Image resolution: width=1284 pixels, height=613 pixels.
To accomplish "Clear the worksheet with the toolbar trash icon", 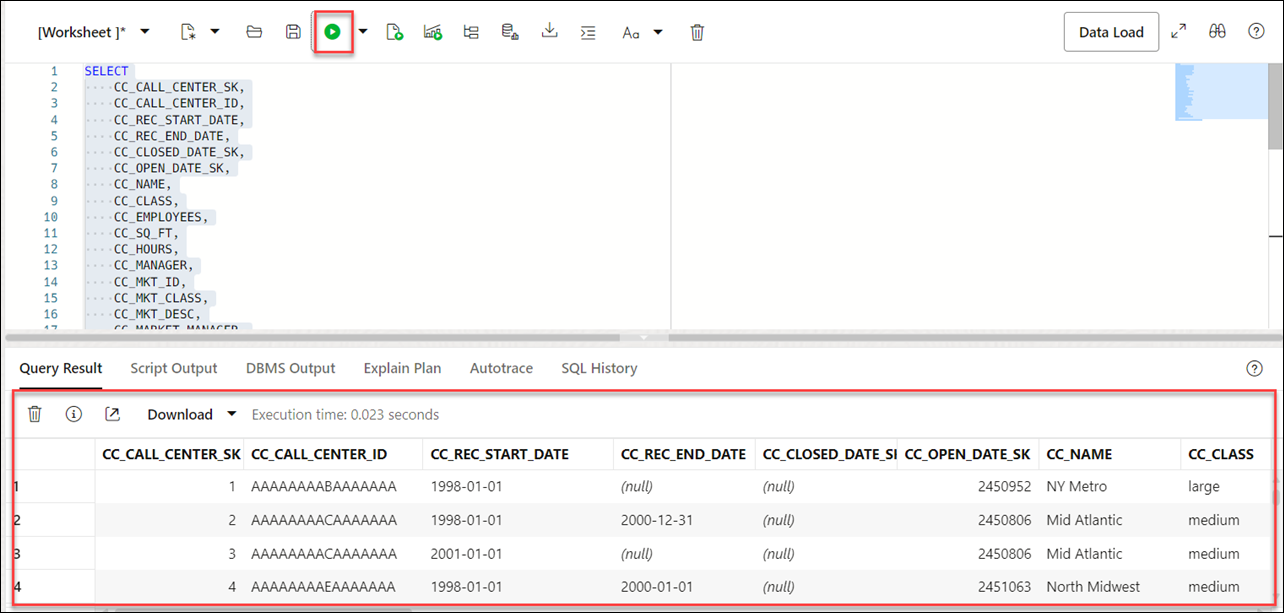I will click(x=697, y=32).
